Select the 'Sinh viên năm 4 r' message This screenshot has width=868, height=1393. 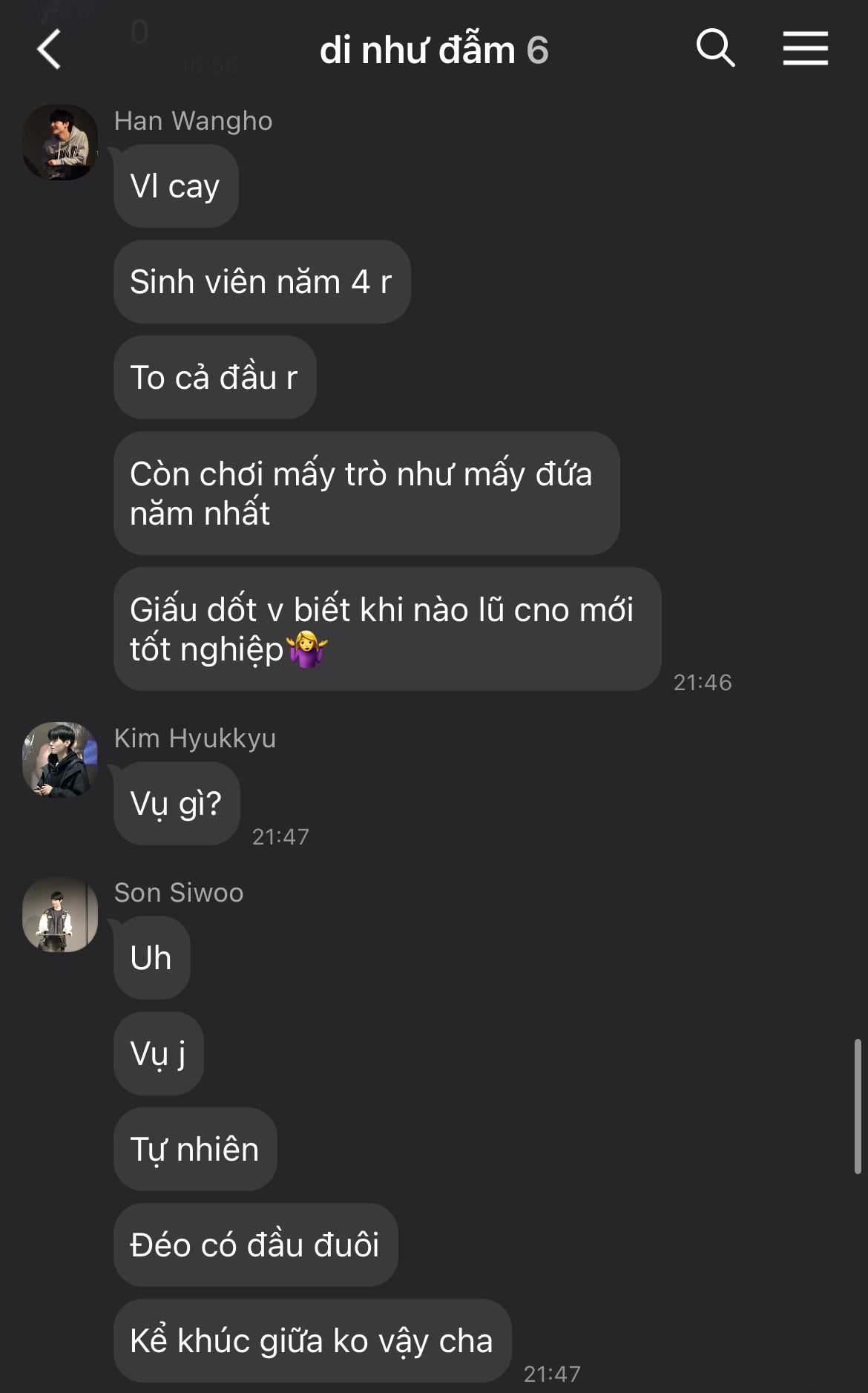(x=262, y=281)
